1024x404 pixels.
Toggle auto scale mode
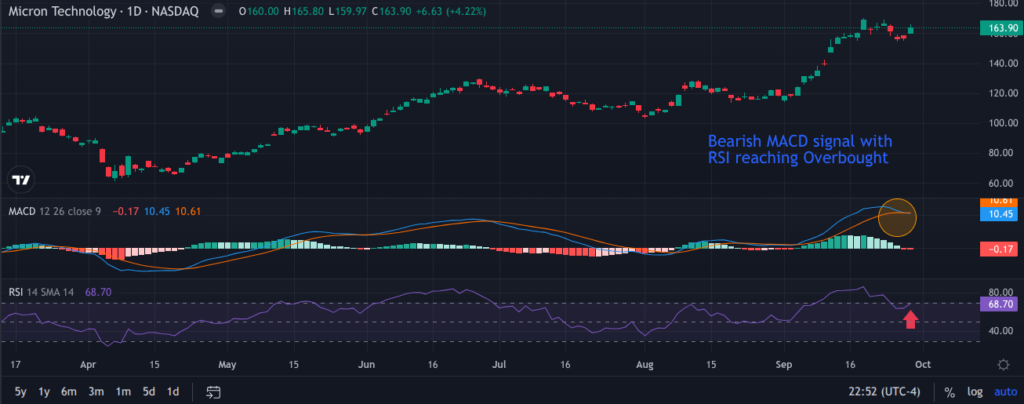[x=1003, y=392]
